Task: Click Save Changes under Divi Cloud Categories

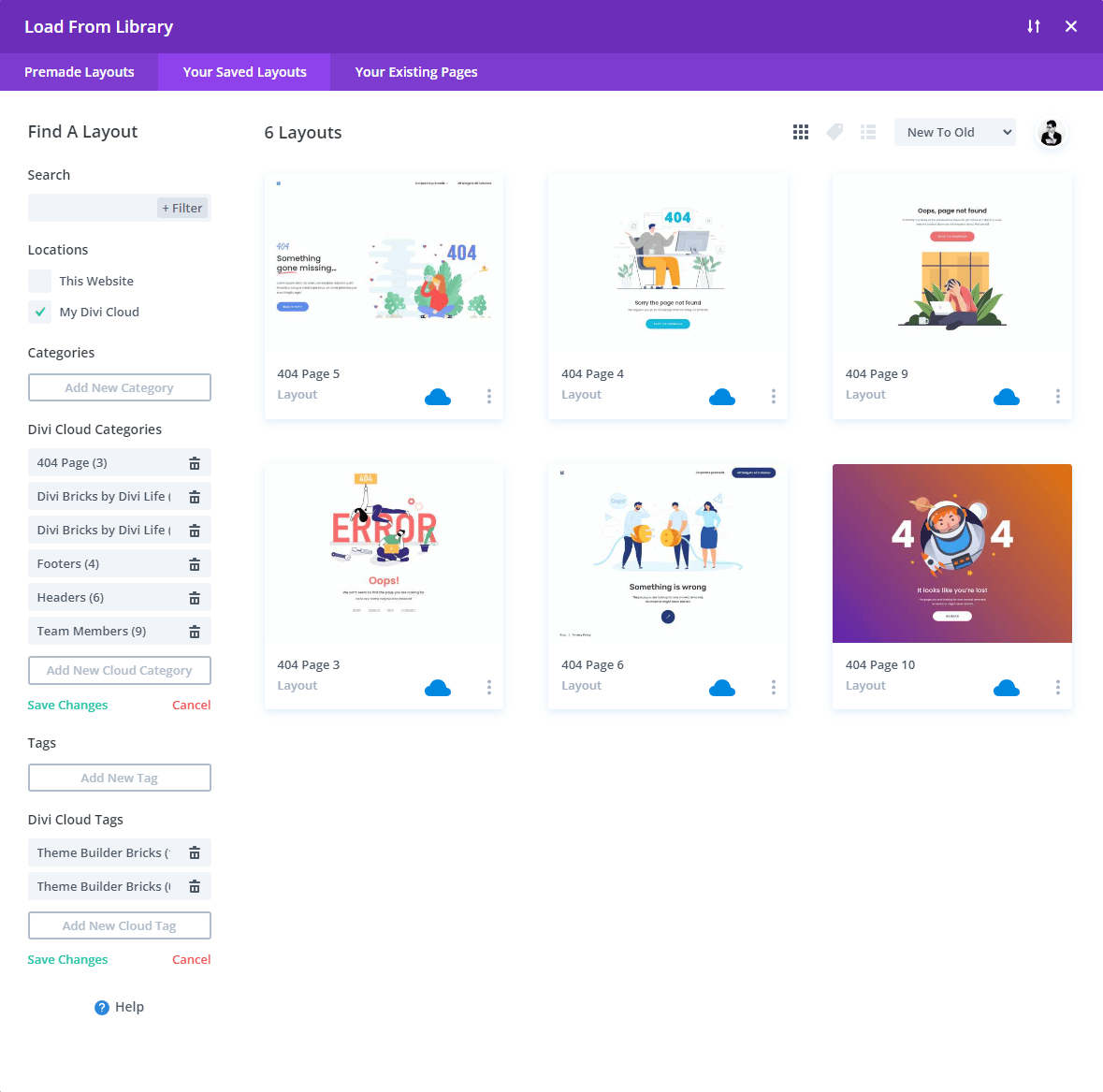Action: tap(67, 705)
